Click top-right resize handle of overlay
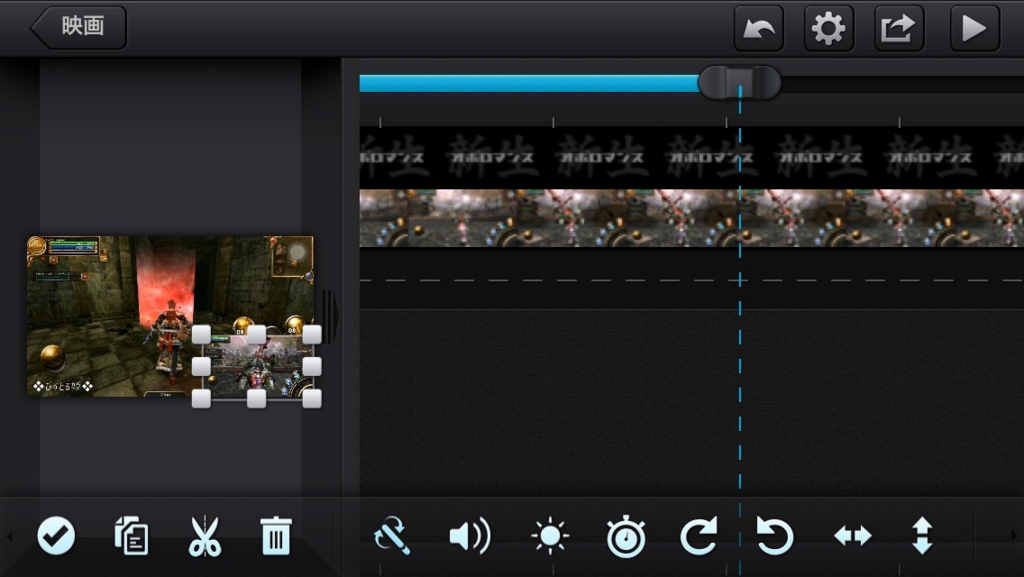This screenshot has width=1024, height=577. [x=312, y=335]
